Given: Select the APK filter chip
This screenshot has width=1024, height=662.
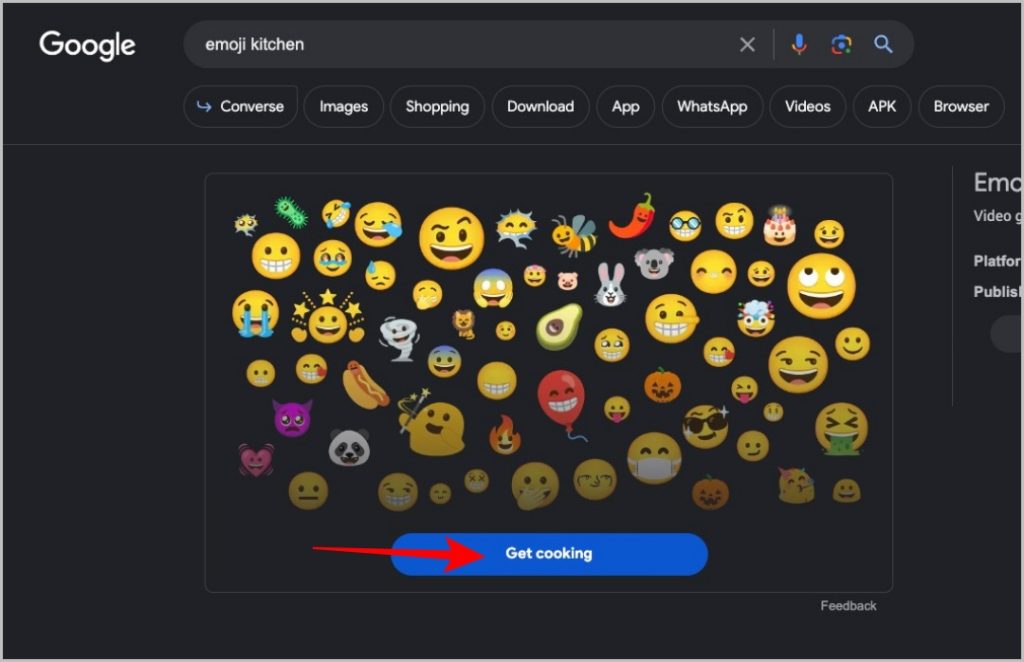Looking at the screenshot, I should tap(882, 106).
